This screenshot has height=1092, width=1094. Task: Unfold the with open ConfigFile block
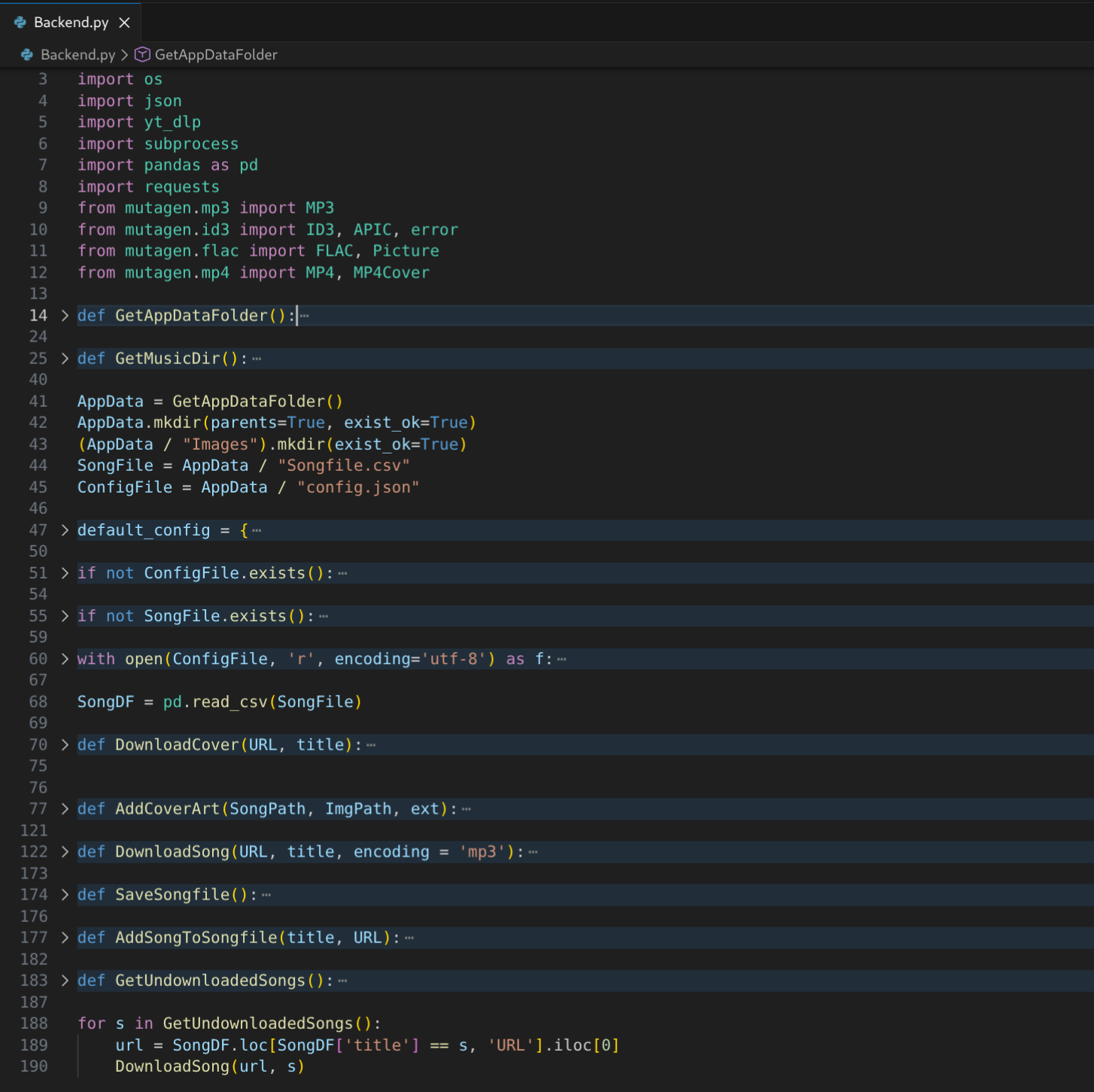click(65, 659)
